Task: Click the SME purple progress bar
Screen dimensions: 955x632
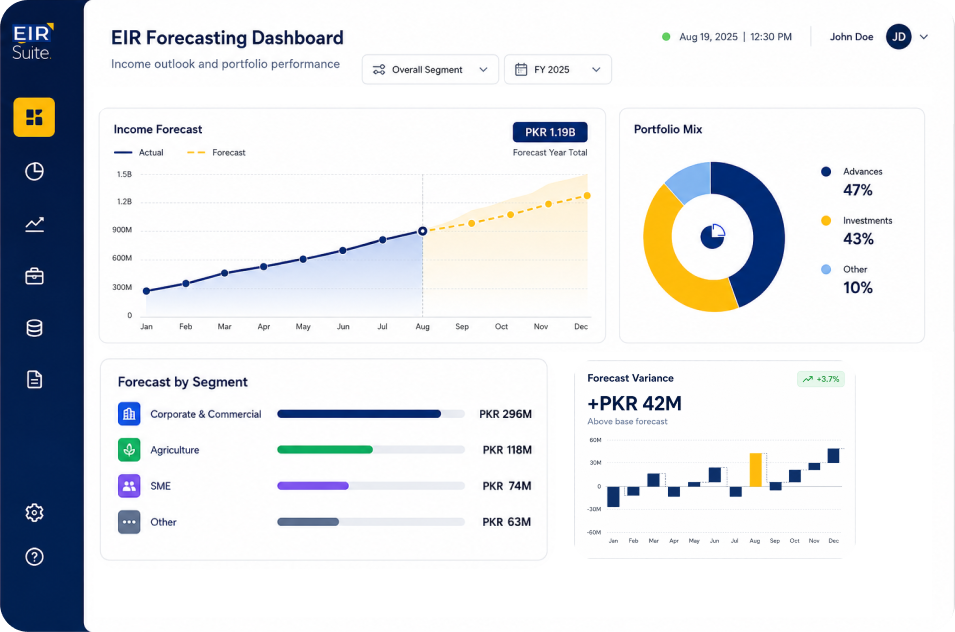Action: 371,486
